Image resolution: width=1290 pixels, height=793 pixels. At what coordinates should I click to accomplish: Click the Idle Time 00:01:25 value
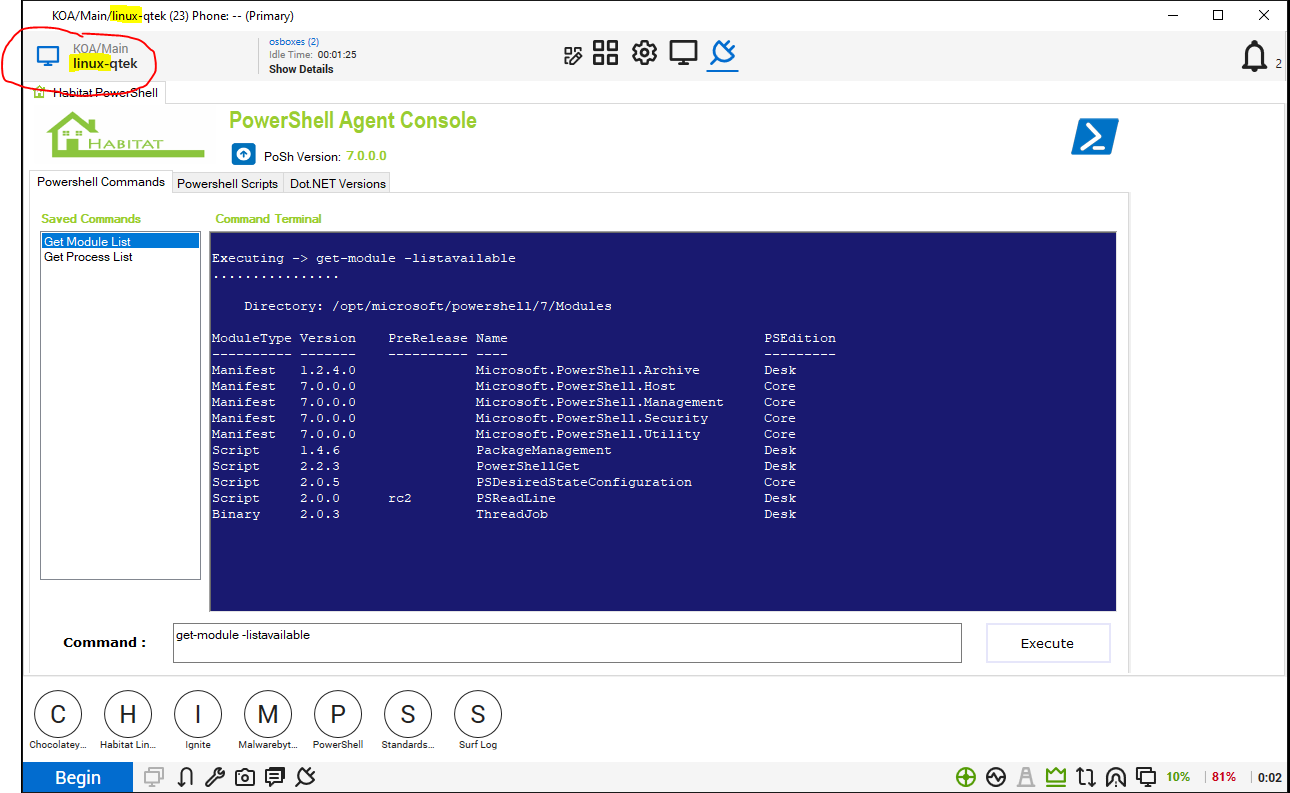337,55
